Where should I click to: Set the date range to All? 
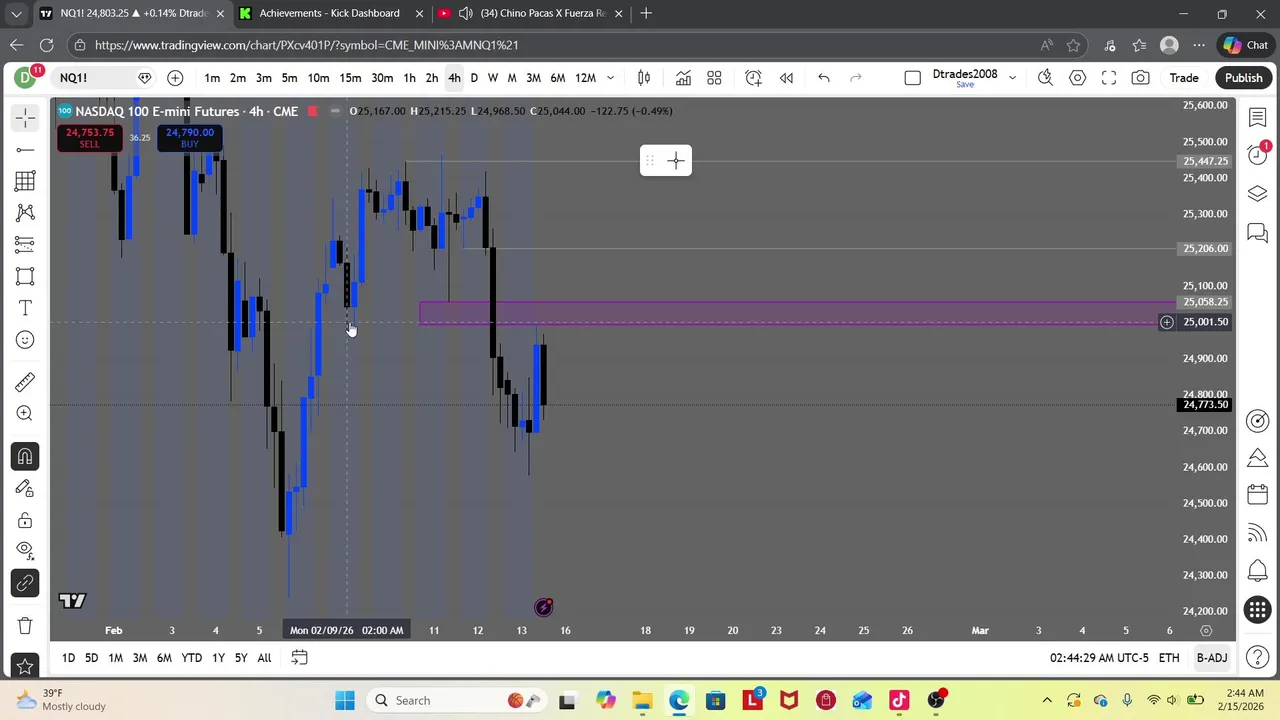click(264, 657)
